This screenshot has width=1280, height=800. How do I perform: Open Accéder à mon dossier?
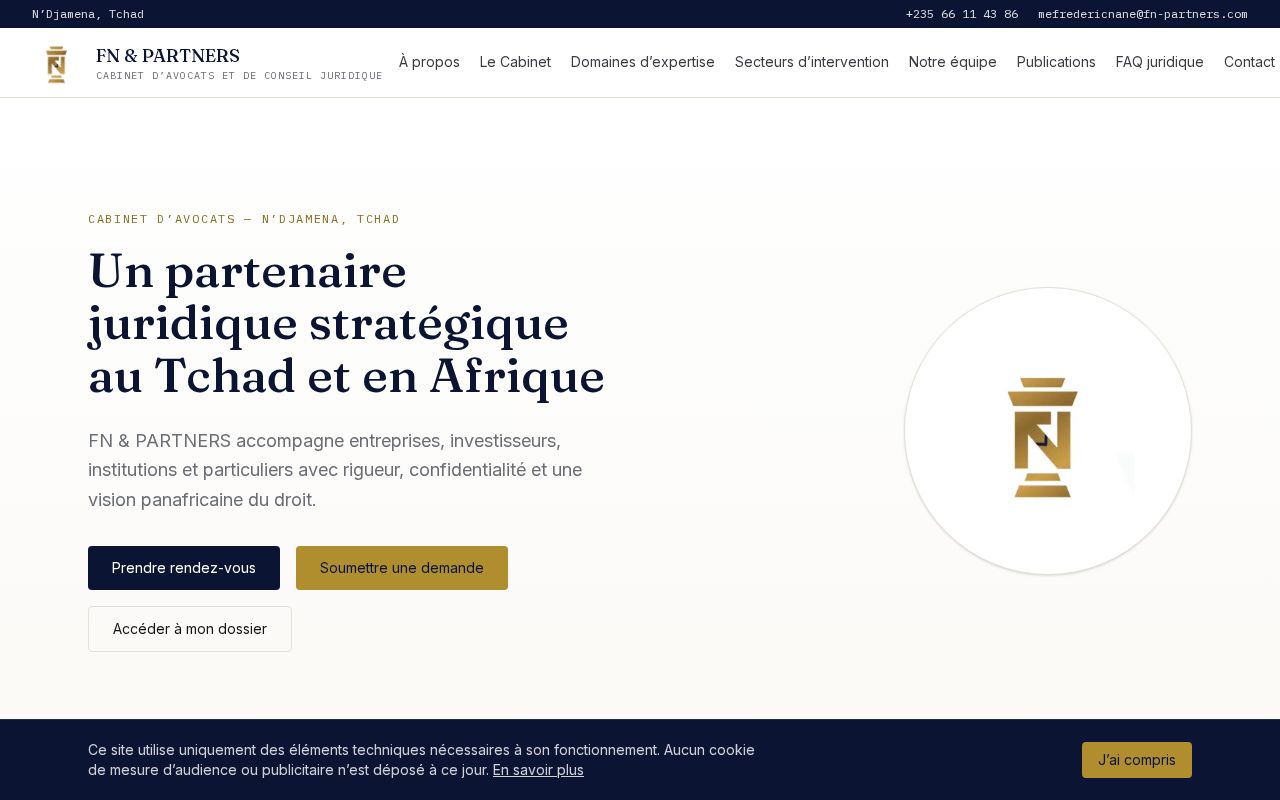[190, 629]
